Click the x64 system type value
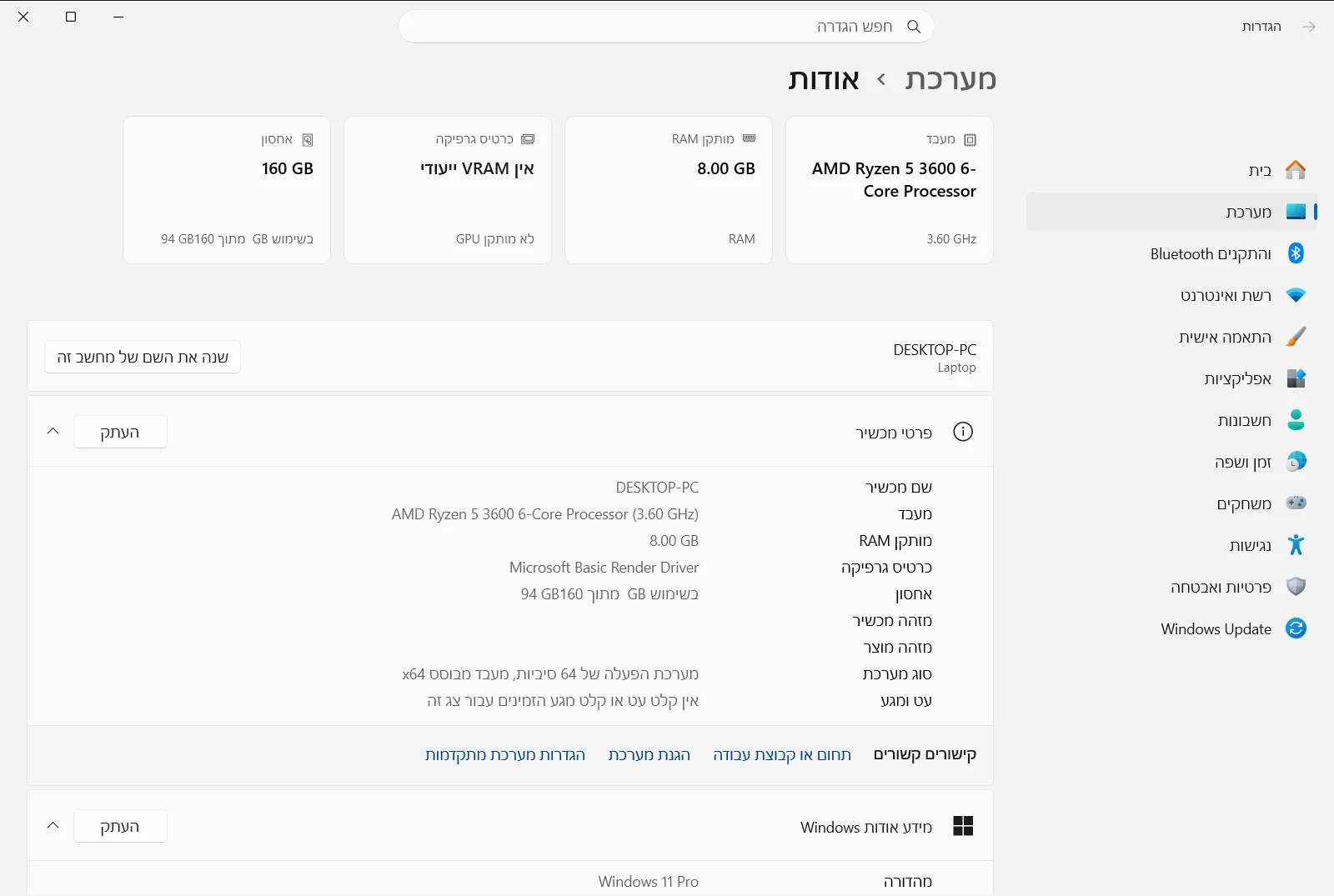Screen dimensions: 1334x896 pyautogui.click(x=550, y=674)
